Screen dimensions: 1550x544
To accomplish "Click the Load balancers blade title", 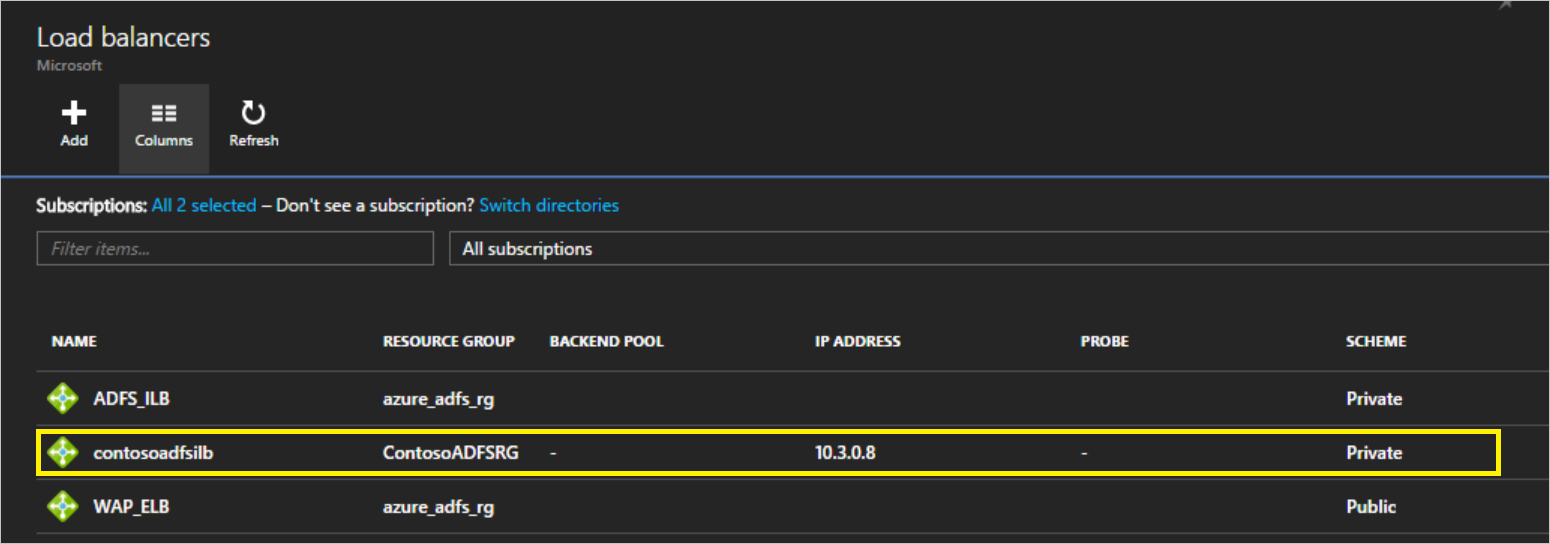I will pyautogui.click(x=124, y=38).
